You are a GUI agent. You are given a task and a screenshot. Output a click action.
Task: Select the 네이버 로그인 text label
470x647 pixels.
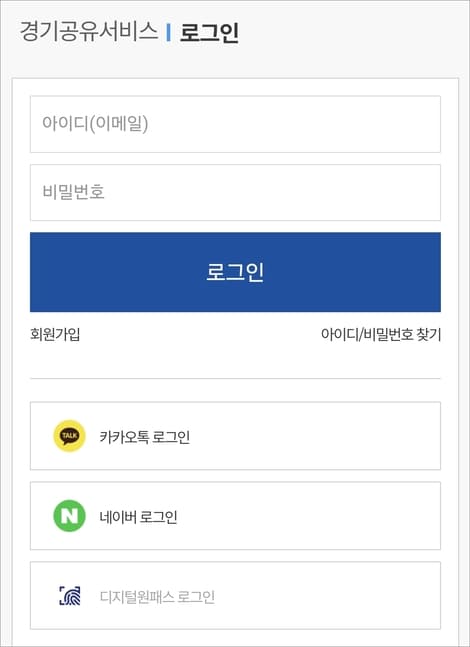(139, 517)
